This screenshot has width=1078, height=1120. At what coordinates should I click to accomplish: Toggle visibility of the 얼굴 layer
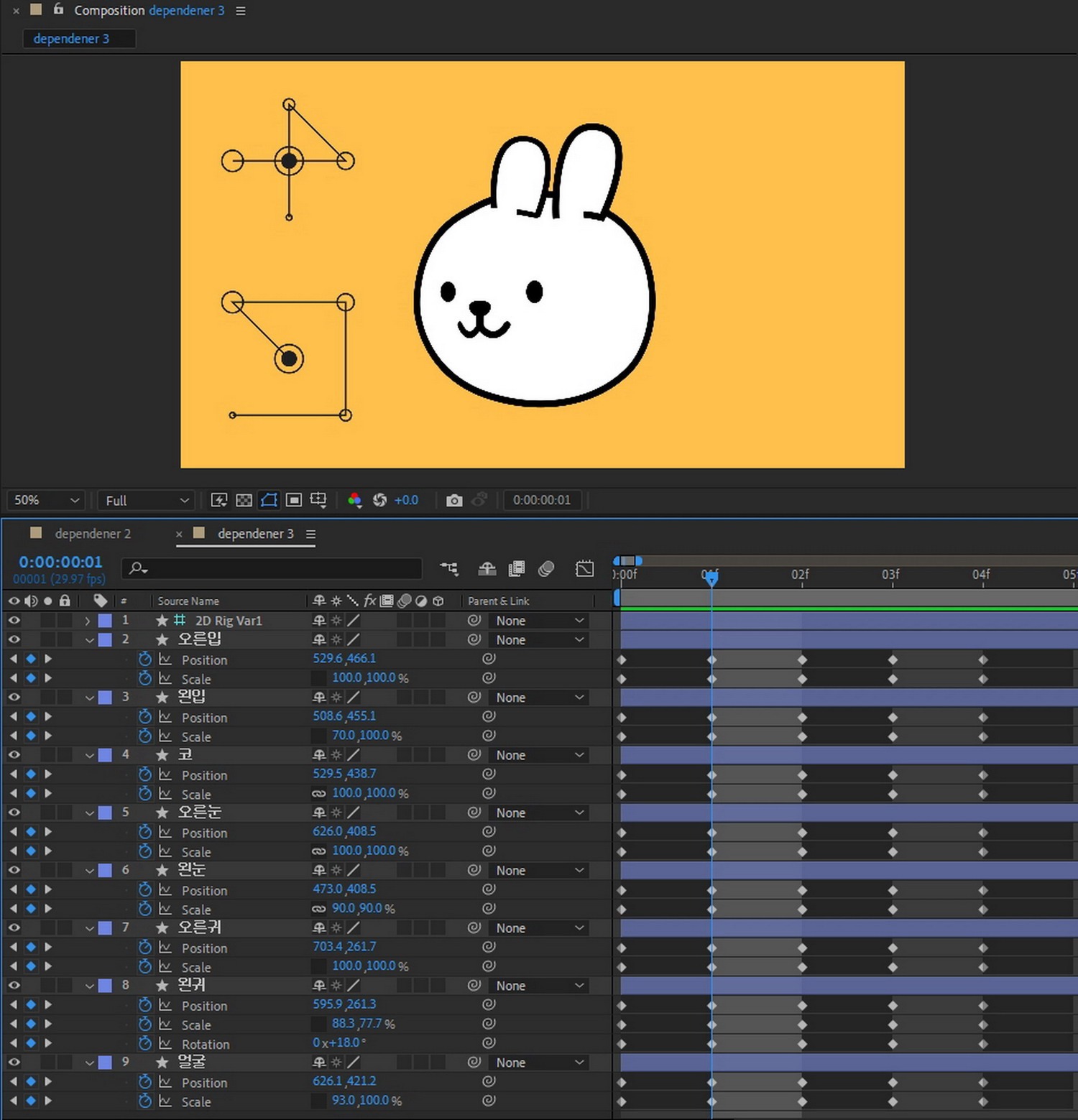tap(14, 1062)
